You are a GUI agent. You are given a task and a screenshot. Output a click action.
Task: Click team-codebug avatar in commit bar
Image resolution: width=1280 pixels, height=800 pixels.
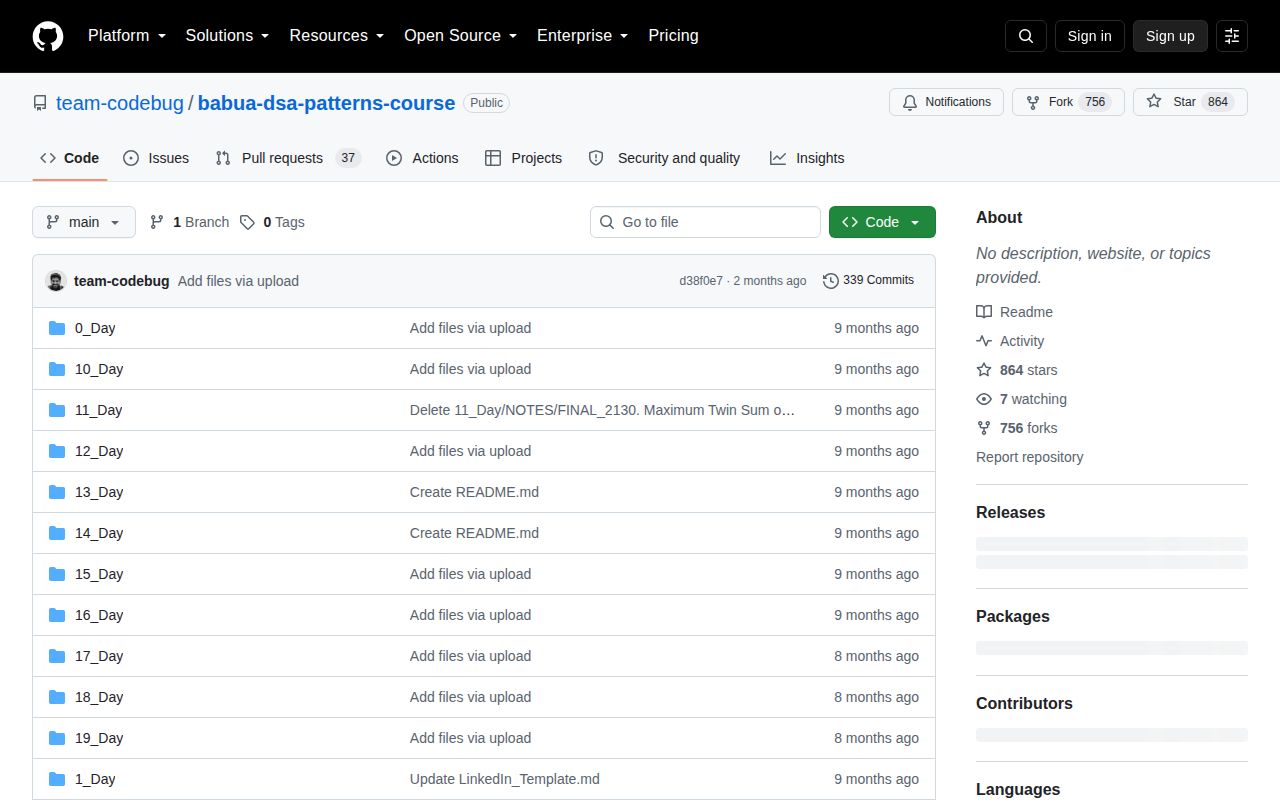[x=56, y=281]
